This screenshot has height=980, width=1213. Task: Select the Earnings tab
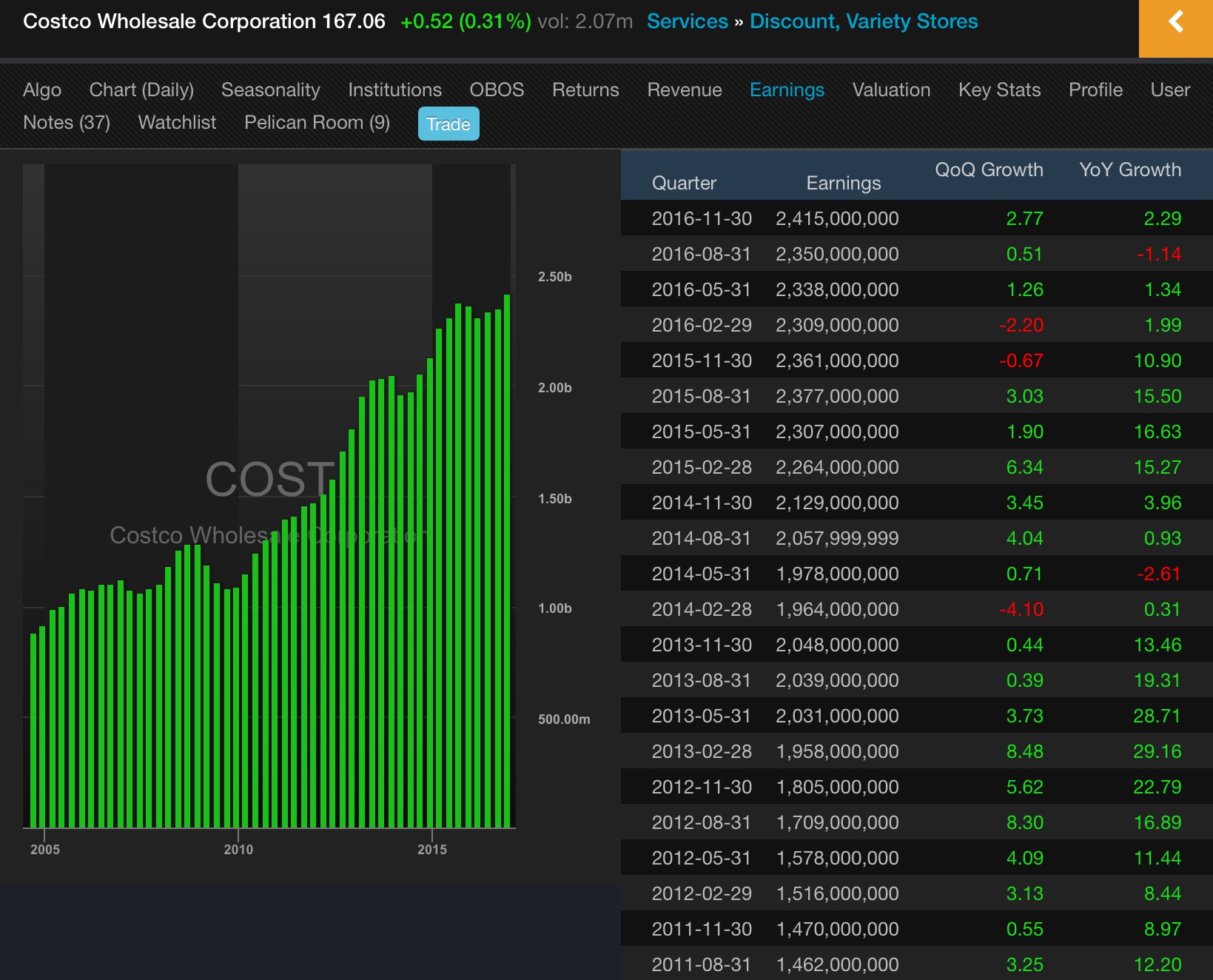pyautogui.click(x=787, y=90)
